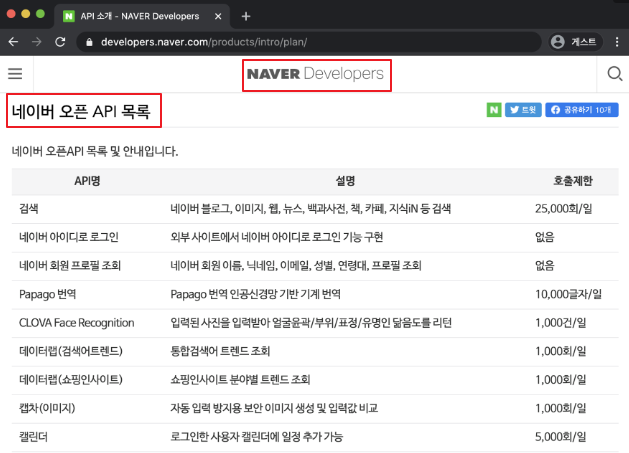Viewport: 629px width, 453px height.
Task: Open the guest profile button
Action: coord(574,42)
